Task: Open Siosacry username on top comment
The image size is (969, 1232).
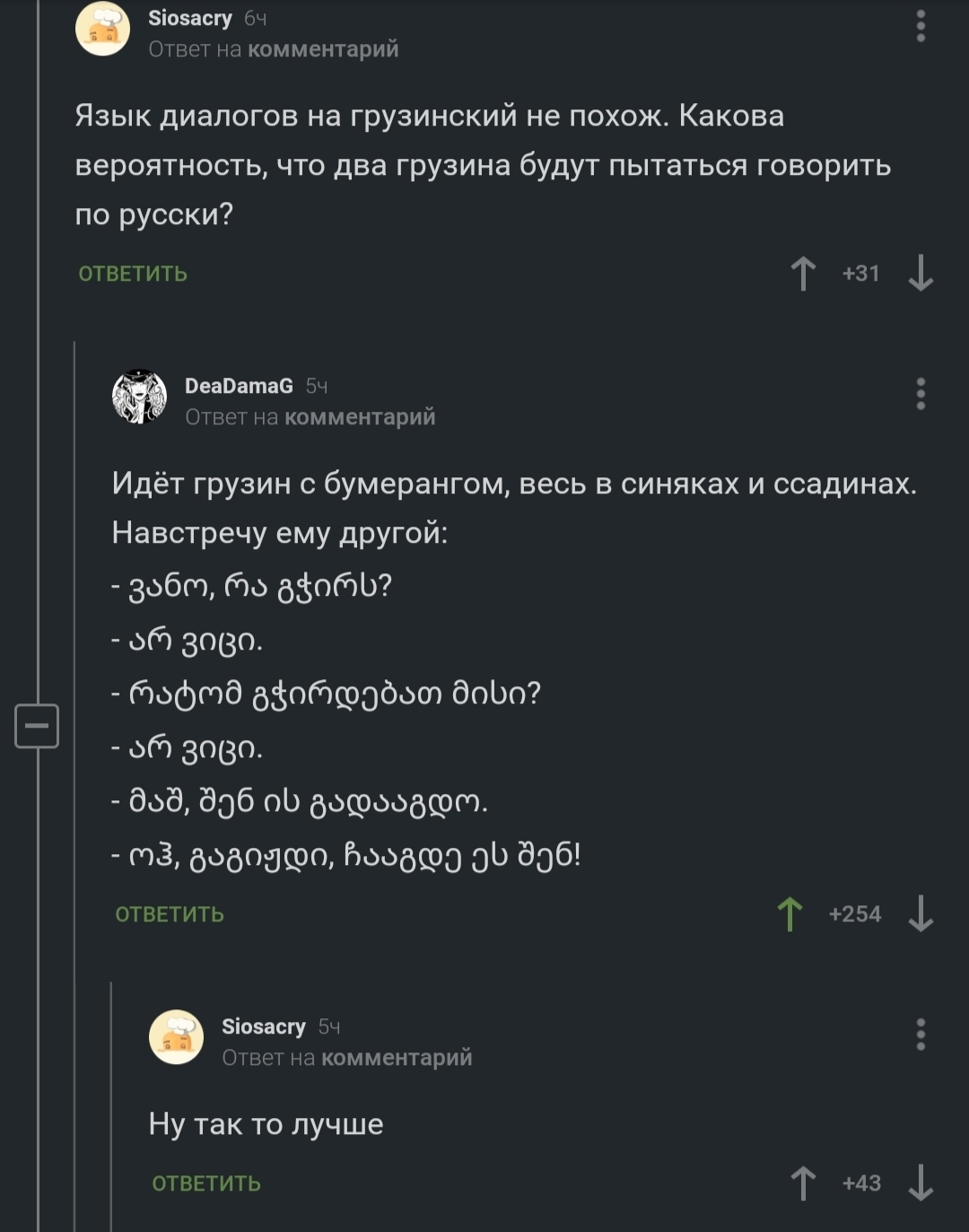Action: click(189, 18)
